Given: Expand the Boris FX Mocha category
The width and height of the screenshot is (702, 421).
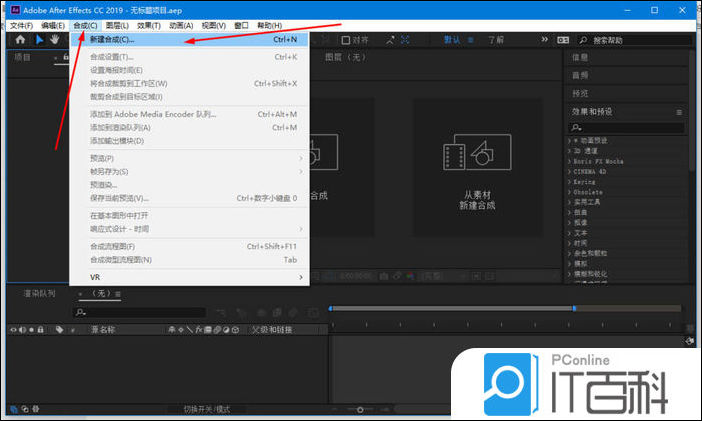Looking at the screenshot, I should click(x=569, y=161).
